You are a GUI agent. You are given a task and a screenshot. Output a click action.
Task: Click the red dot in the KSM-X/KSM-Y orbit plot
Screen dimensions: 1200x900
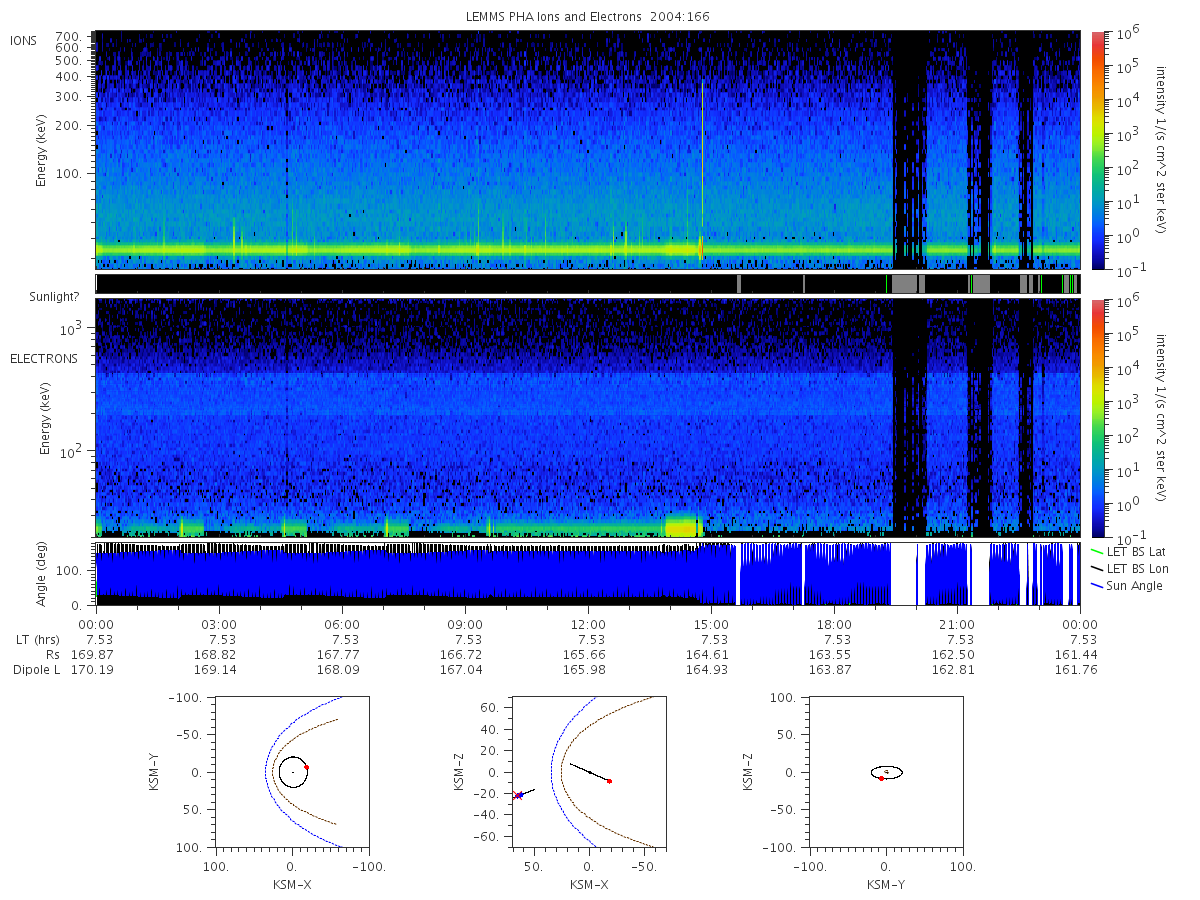(x=306, y=767)
